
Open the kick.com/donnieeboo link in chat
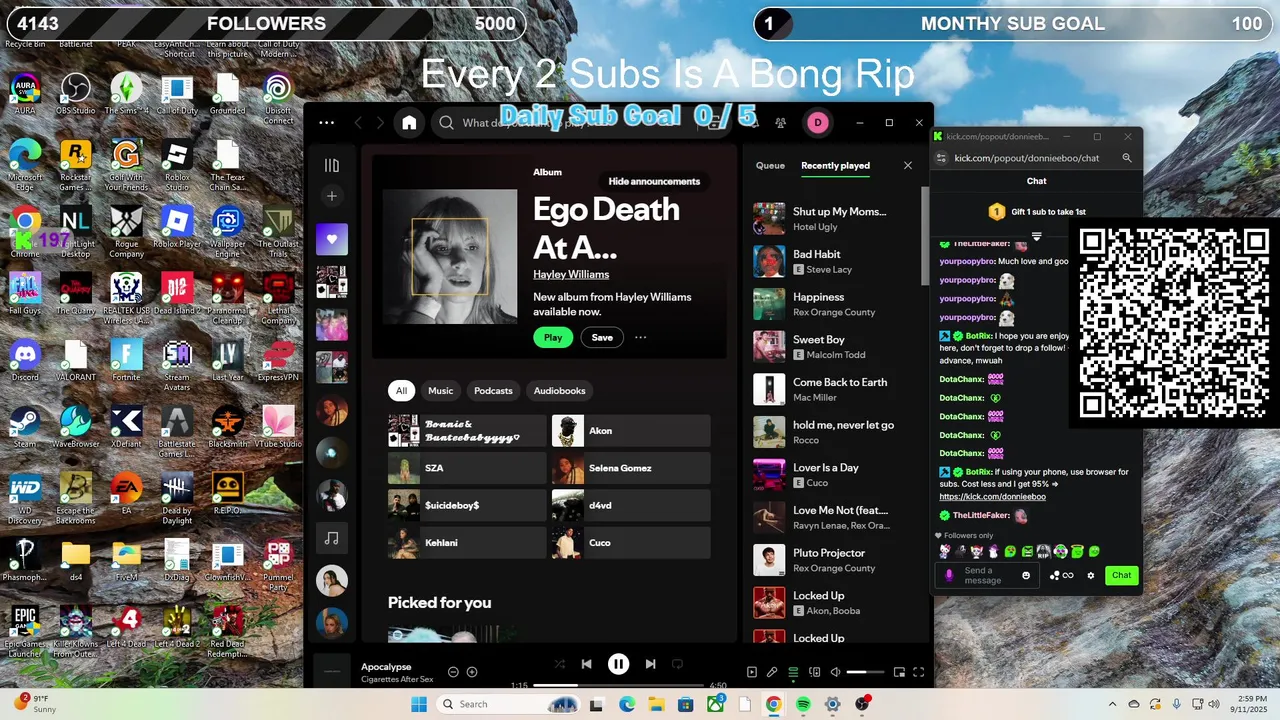(992, 497)
